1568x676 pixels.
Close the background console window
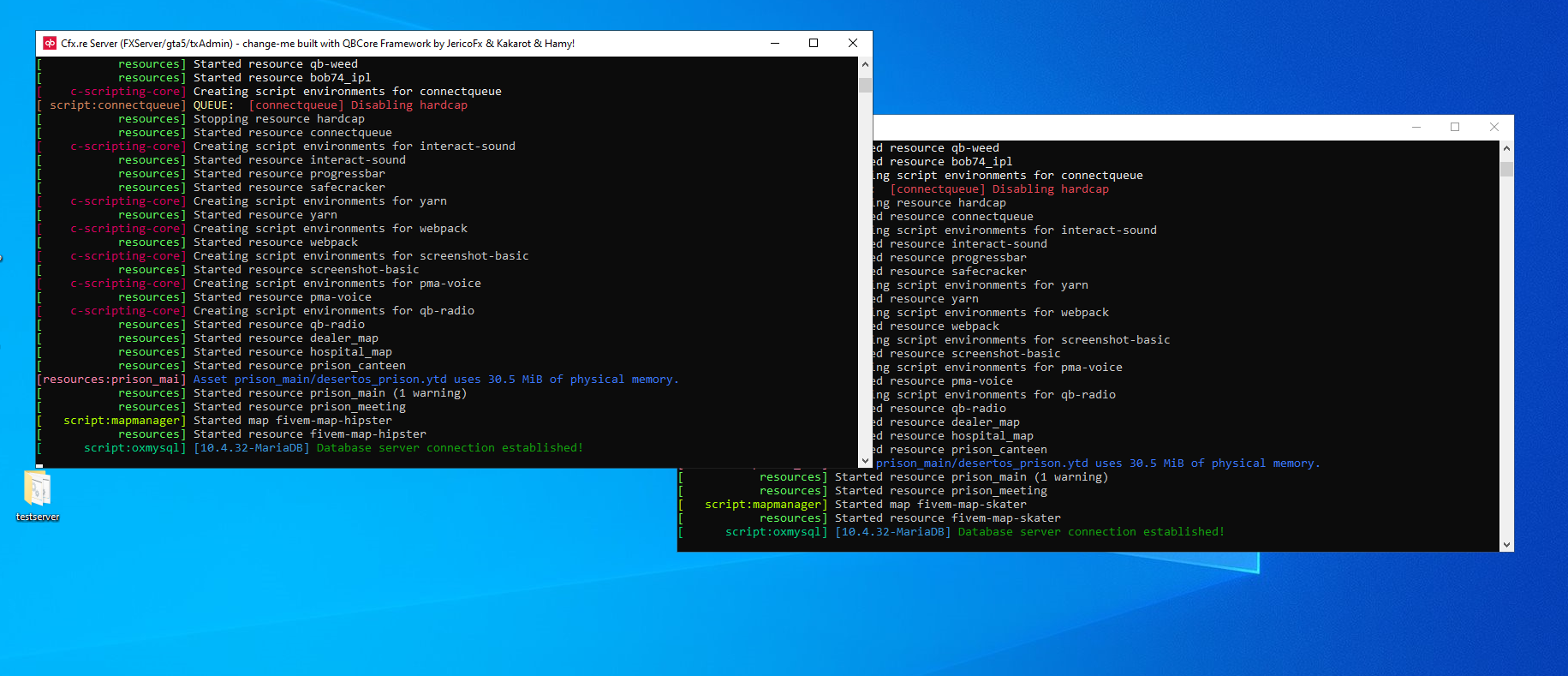coord(1494,127)
